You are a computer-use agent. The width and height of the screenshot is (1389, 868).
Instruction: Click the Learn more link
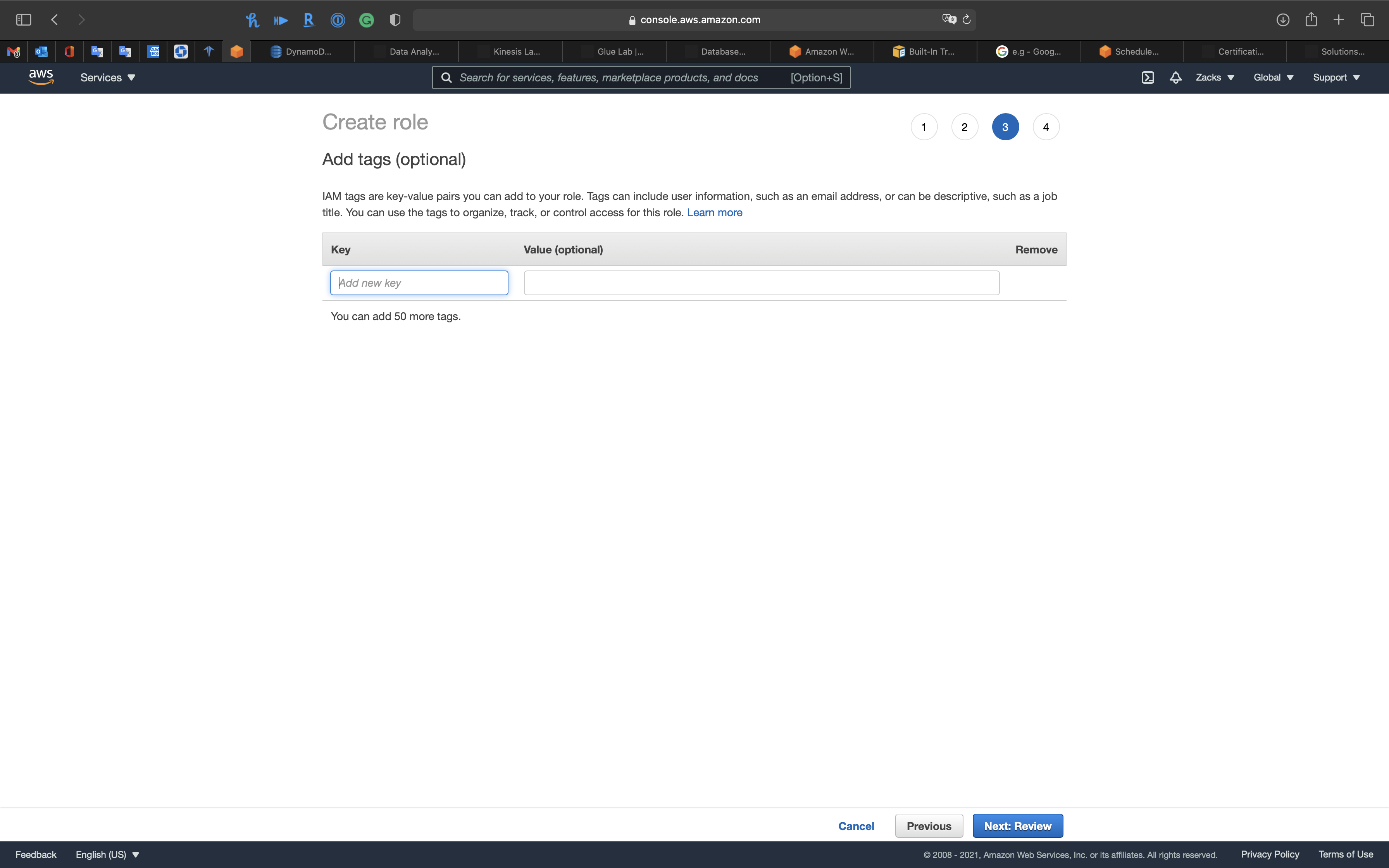(x=714, y=212)
